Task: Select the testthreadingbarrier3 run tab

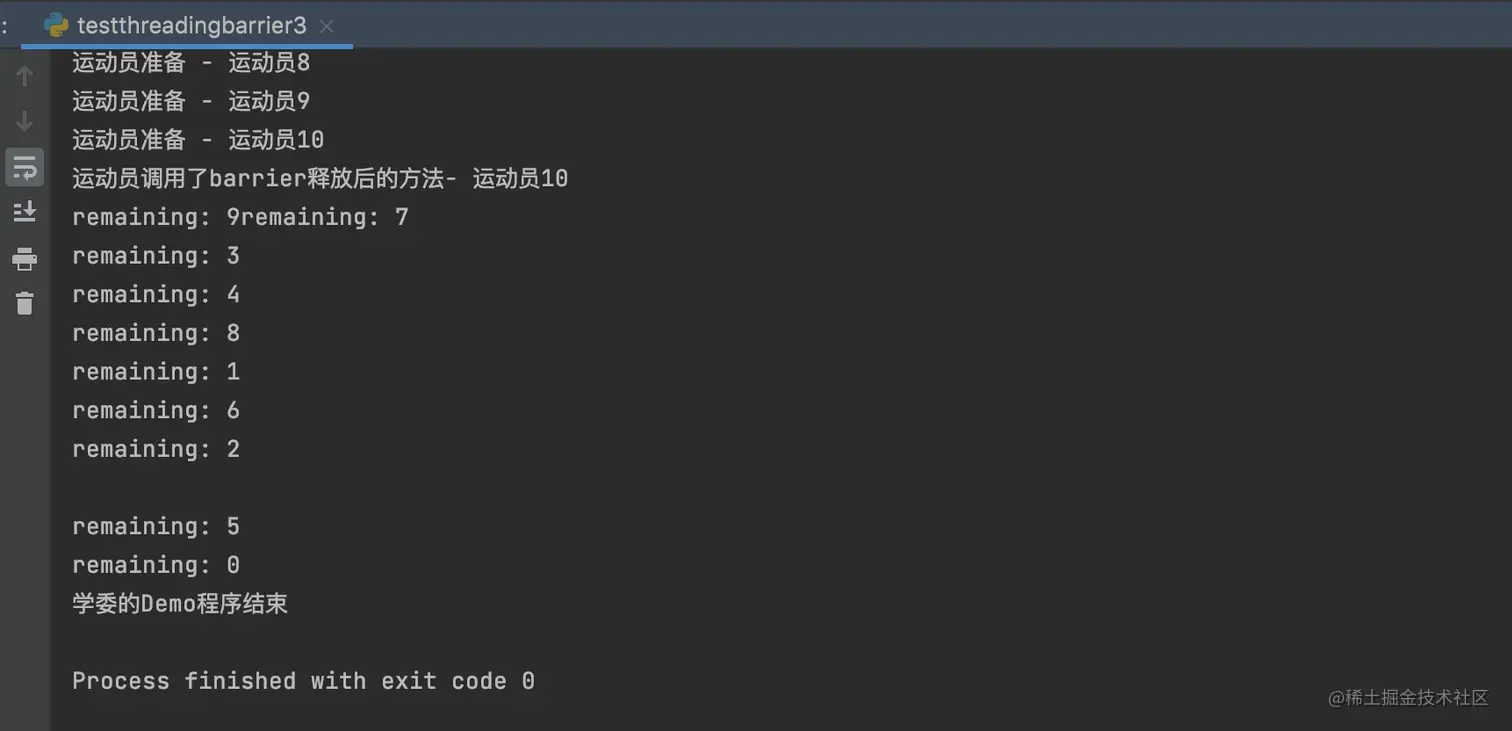Action: pyautogui.click(x=191, y=26)
